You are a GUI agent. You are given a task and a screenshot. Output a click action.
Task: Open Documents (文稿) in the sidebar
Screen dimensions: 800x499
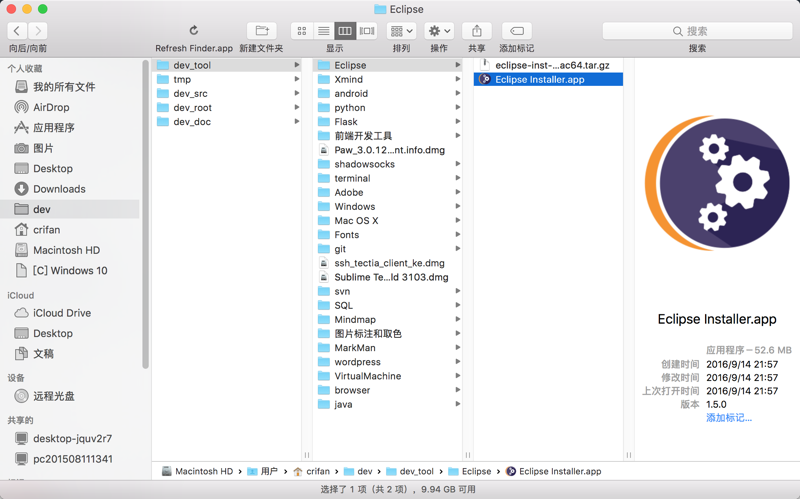click(x=69, y=354)
